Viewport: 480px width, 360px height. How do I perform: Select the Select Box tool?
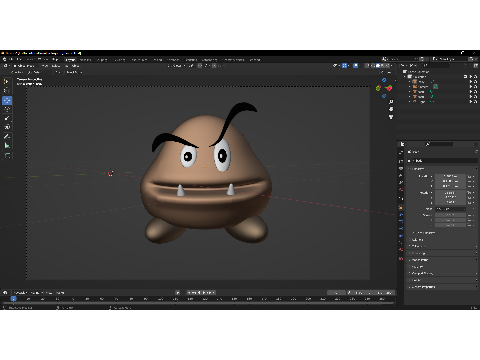click(x=7, y=81)
